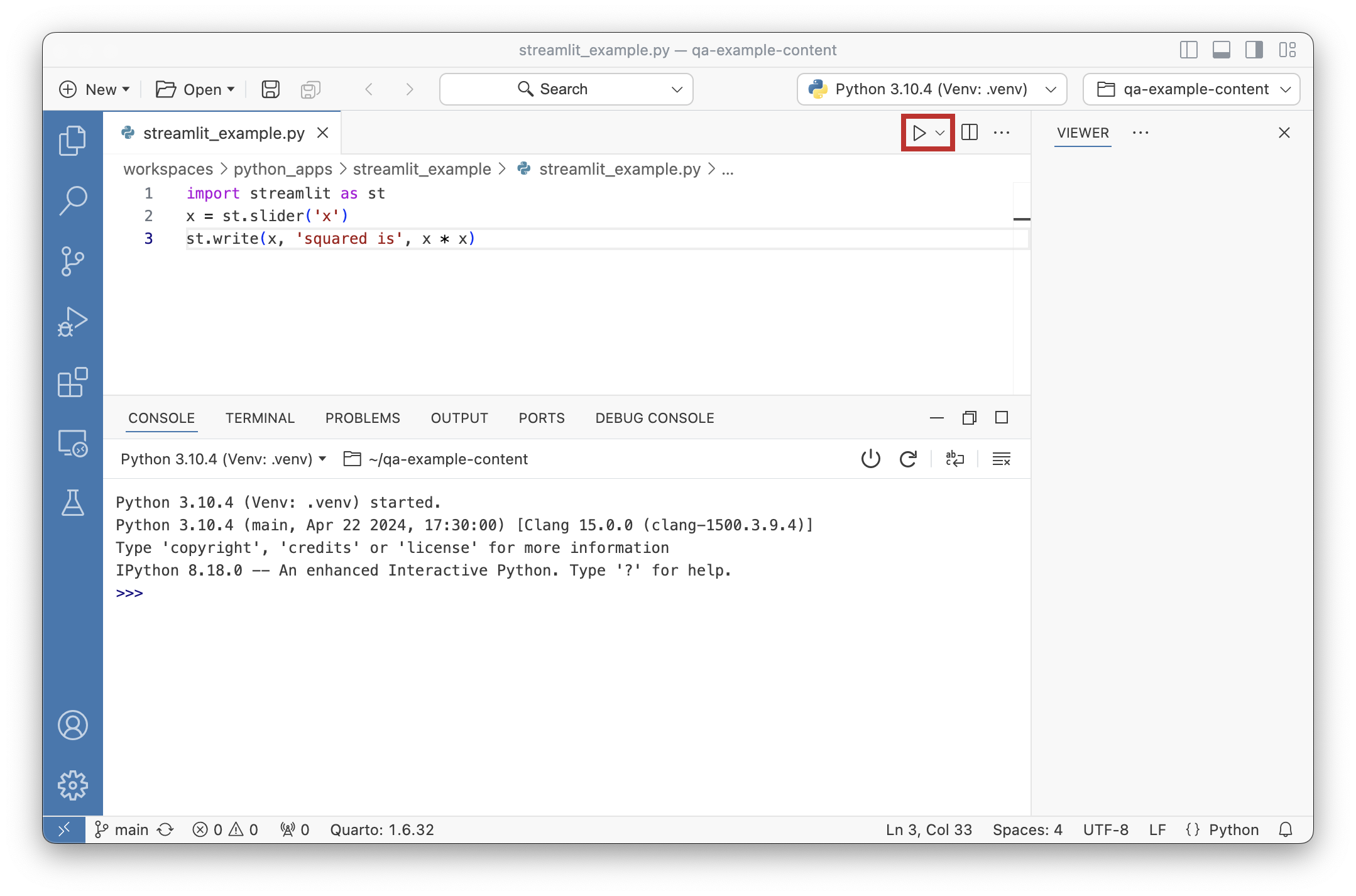Open the Explorer sidebar view
This screenshot has width=1356, height=896.
coord(73,141)
